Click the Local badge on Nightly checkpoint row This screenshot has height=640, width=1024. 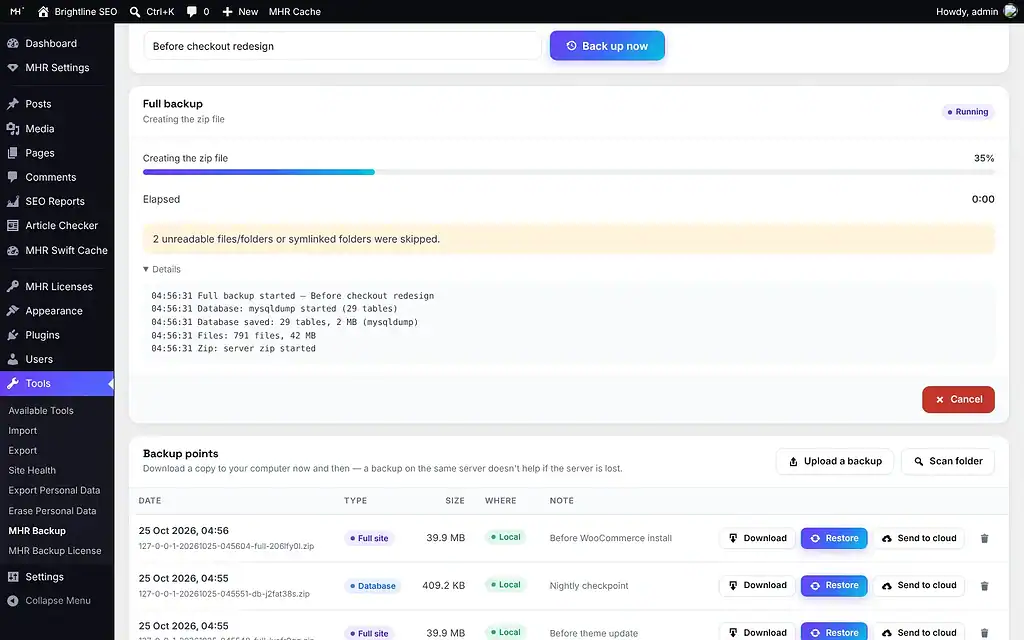coord(505,584)
